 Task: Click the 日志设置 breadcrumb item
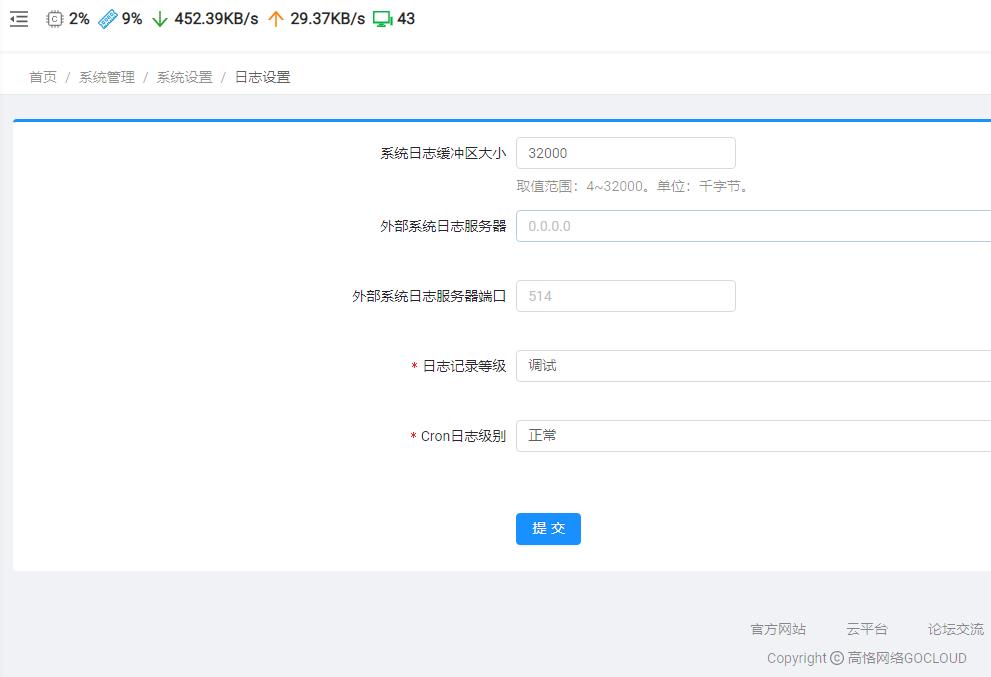click(263, 77)
